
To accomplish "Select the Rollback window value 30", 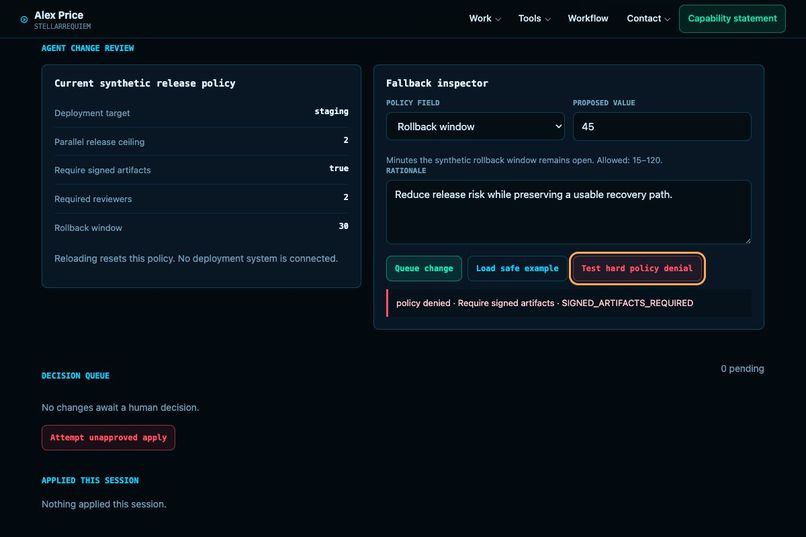I will (x=343, y=226).
